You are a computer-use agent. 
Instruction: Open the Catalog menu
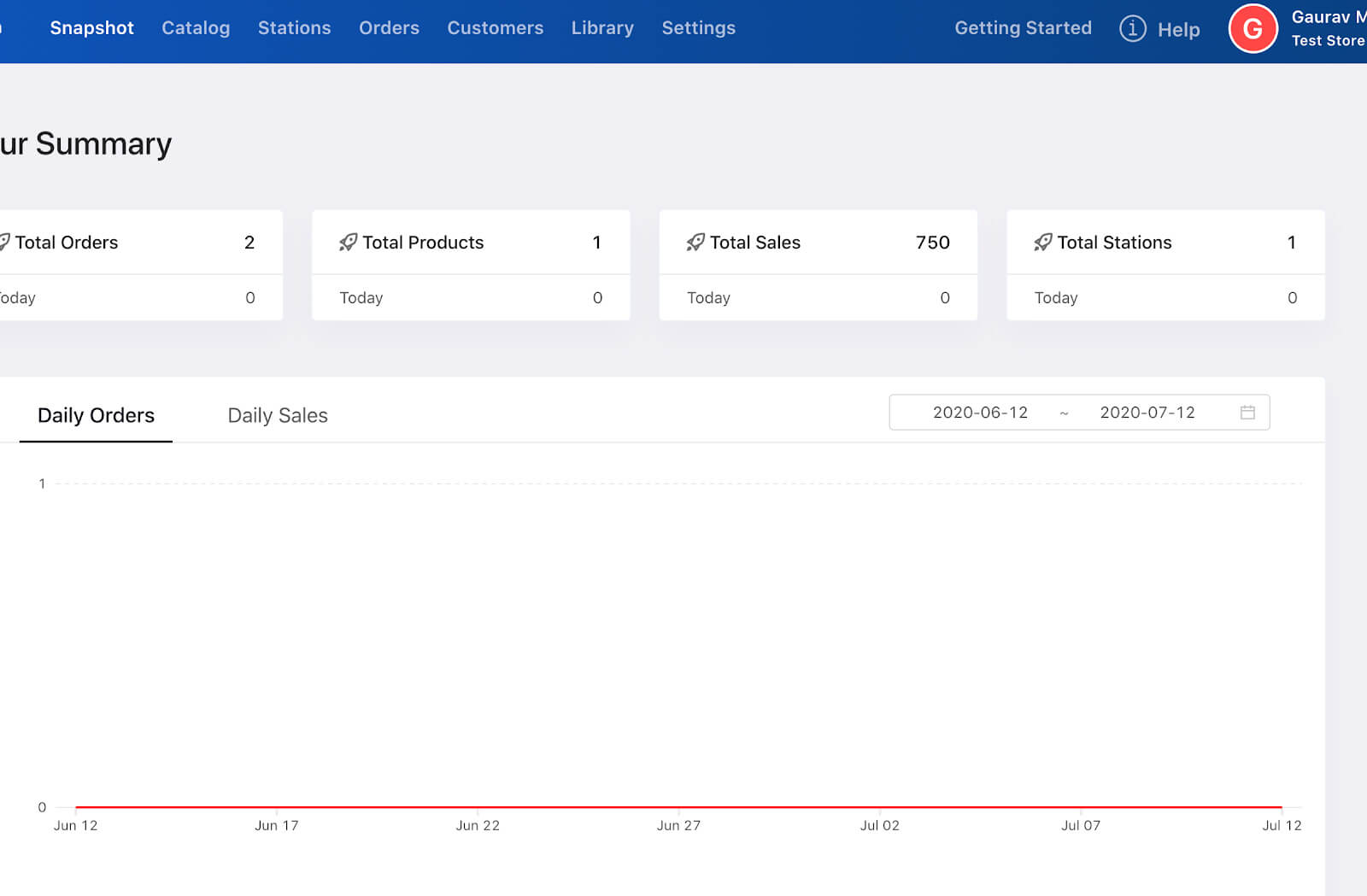click(x=196, y=28)
